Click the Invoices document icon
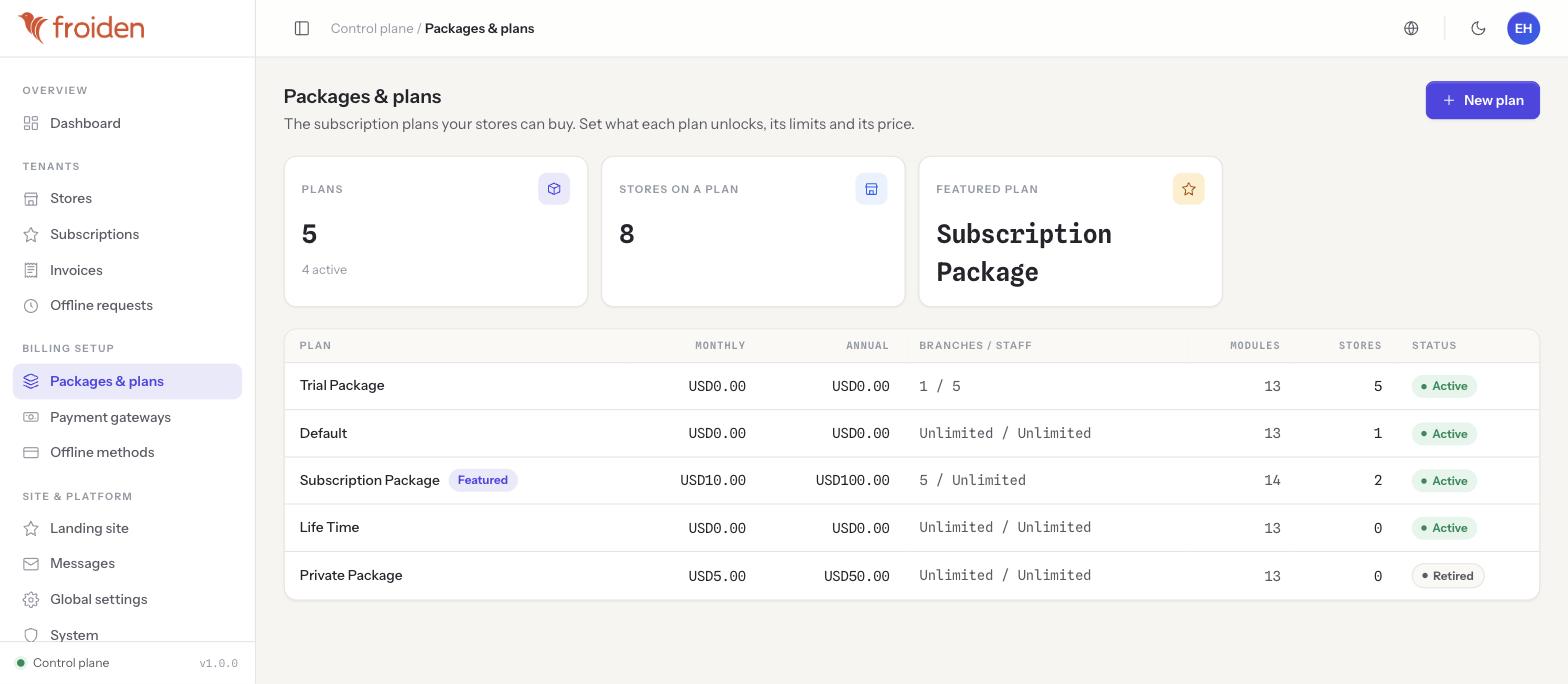This screenshot has width=1568, height=684. point(31,270)
